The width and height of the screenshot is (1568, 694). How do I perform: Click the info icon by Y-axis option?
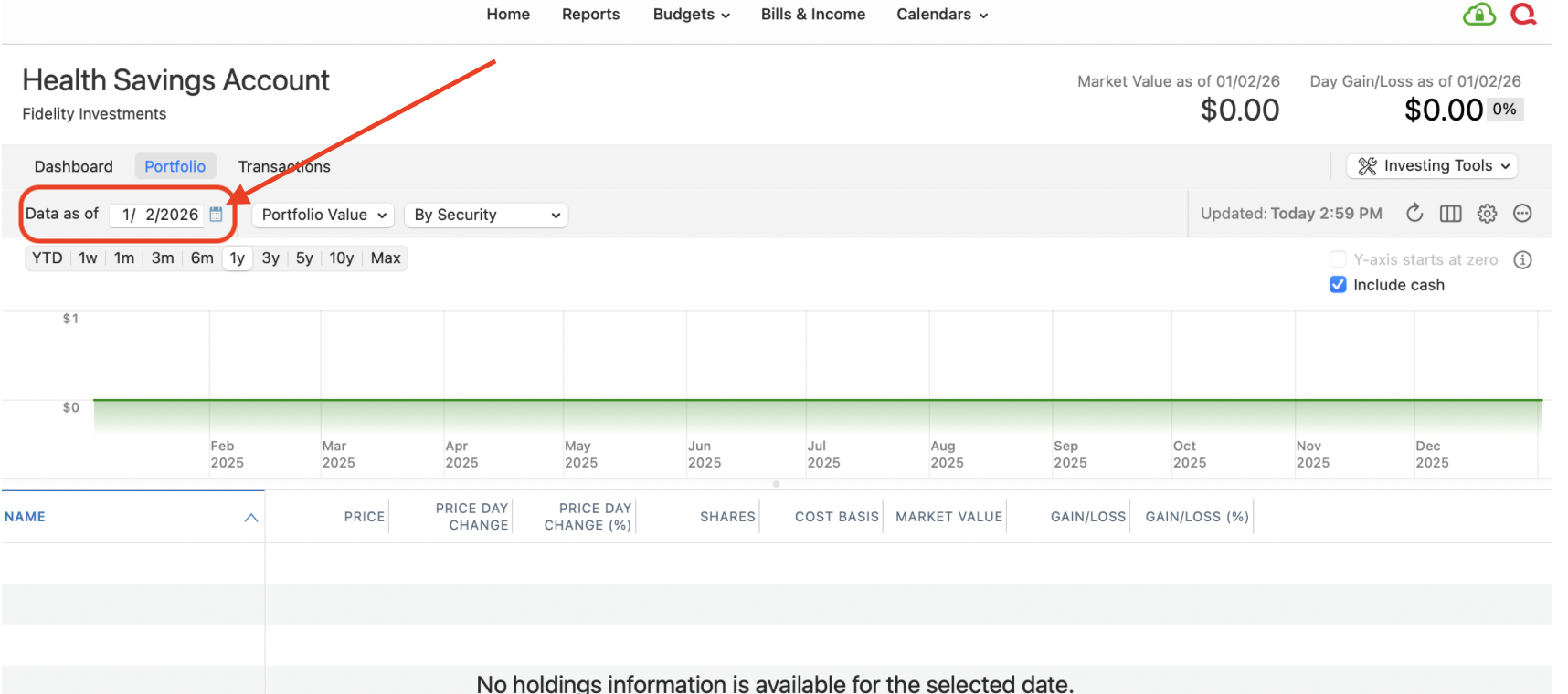(1522, 259)
